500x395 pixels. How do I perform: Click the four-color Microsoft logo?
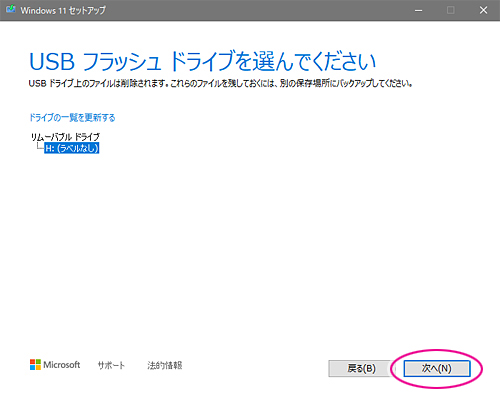35,365
